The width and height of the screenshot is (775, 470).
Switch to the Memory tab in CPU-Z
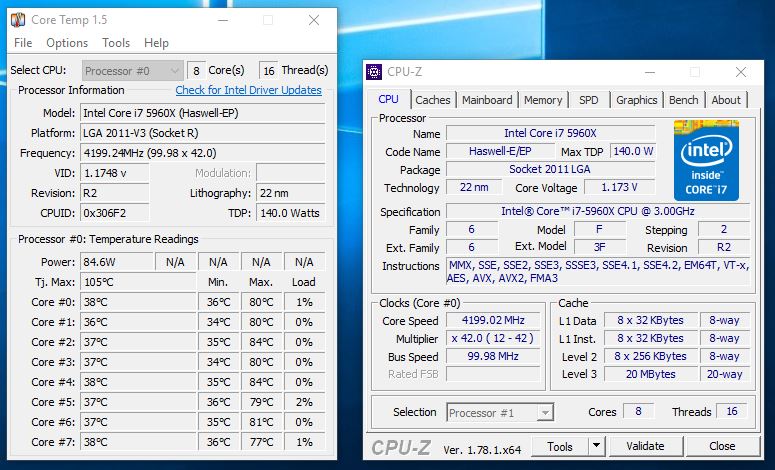click(543, 100)
